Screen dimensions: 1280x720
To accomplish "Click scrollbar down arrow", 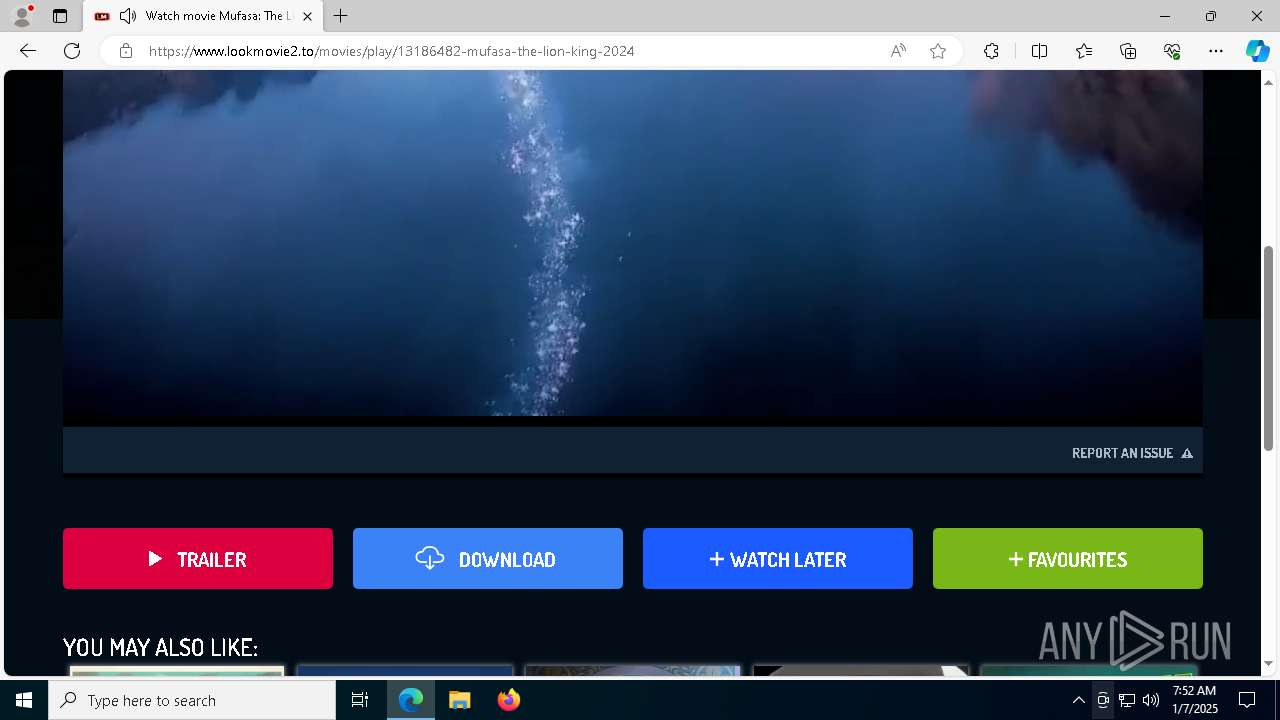I will (x=1269, y=664).
